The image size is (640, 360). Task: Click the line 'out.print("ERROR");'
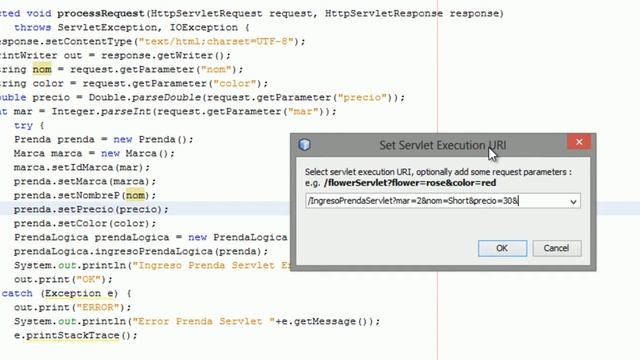coord(73,307)
